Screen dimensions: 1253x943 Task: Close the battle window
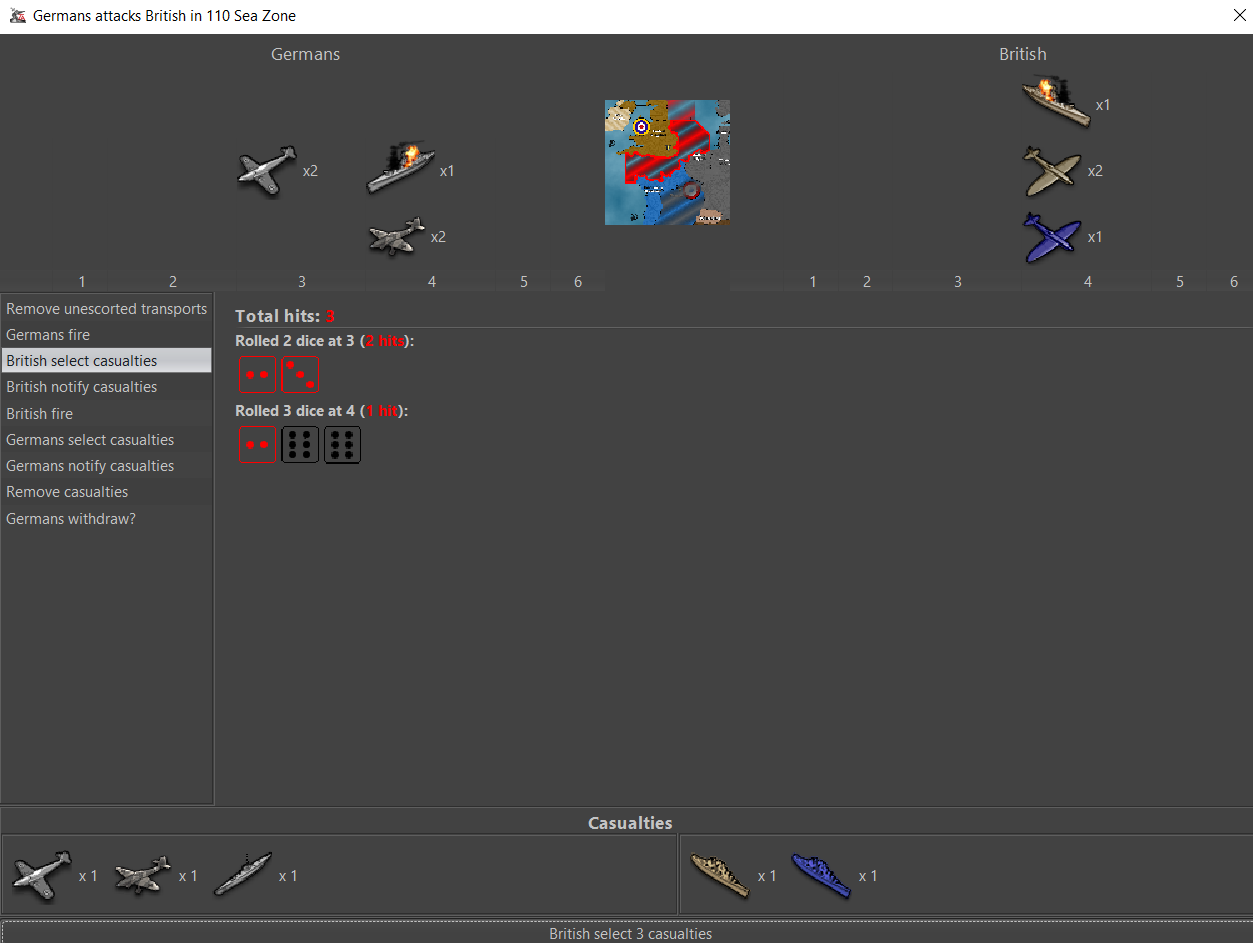point(1239,16)
